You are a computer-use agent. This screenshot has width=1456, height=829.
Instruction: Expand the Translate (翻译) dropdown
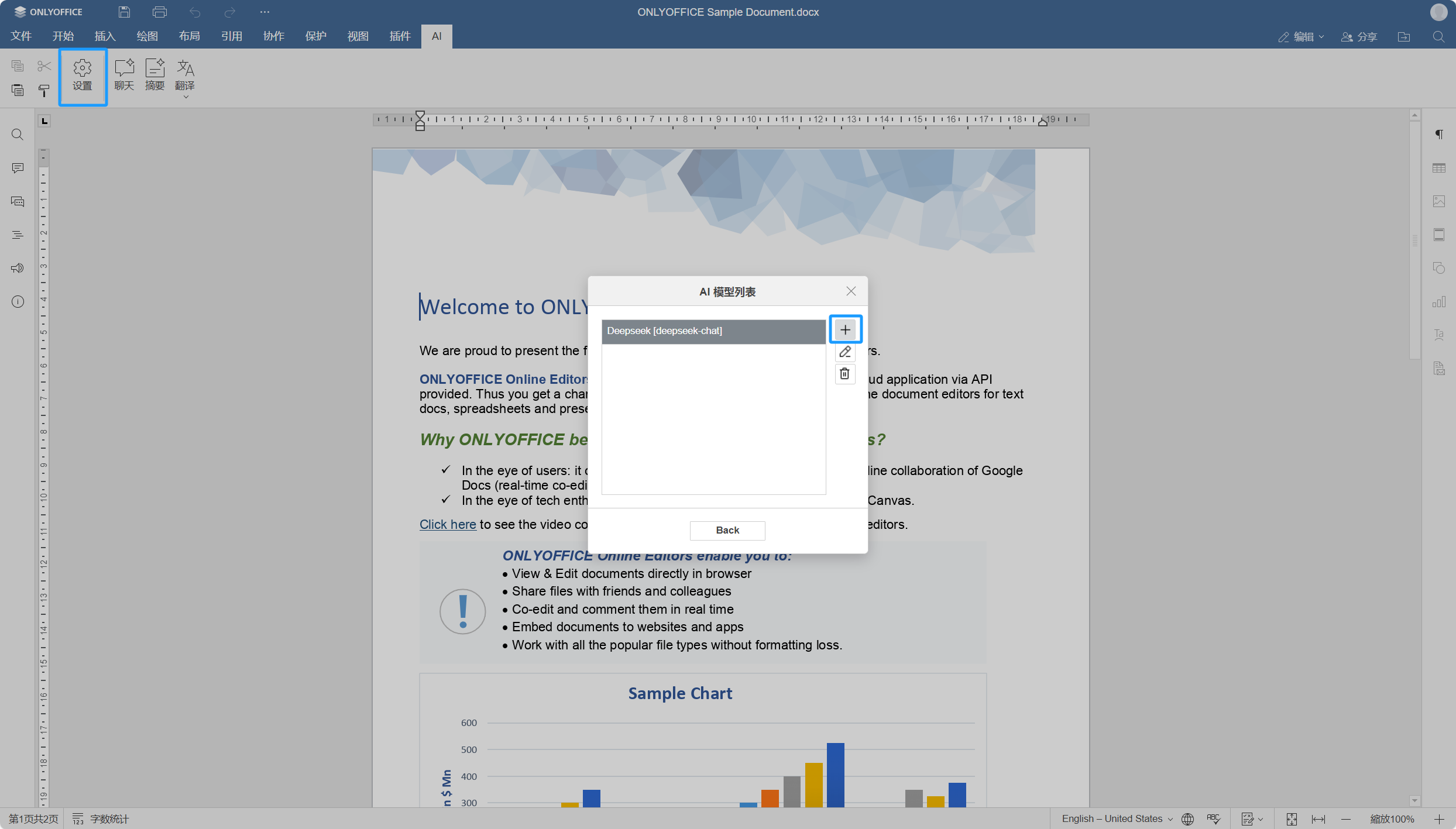pyautogui.click(x=186, y=97)
